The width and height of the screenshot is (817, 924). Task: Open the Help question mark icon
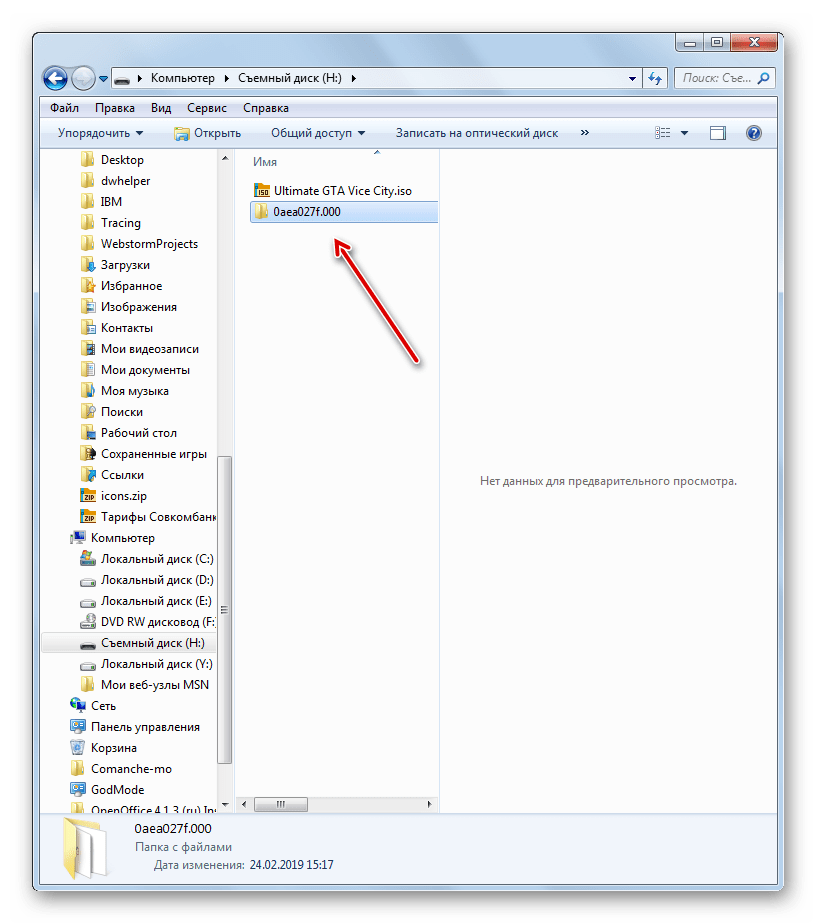point(754,133)
